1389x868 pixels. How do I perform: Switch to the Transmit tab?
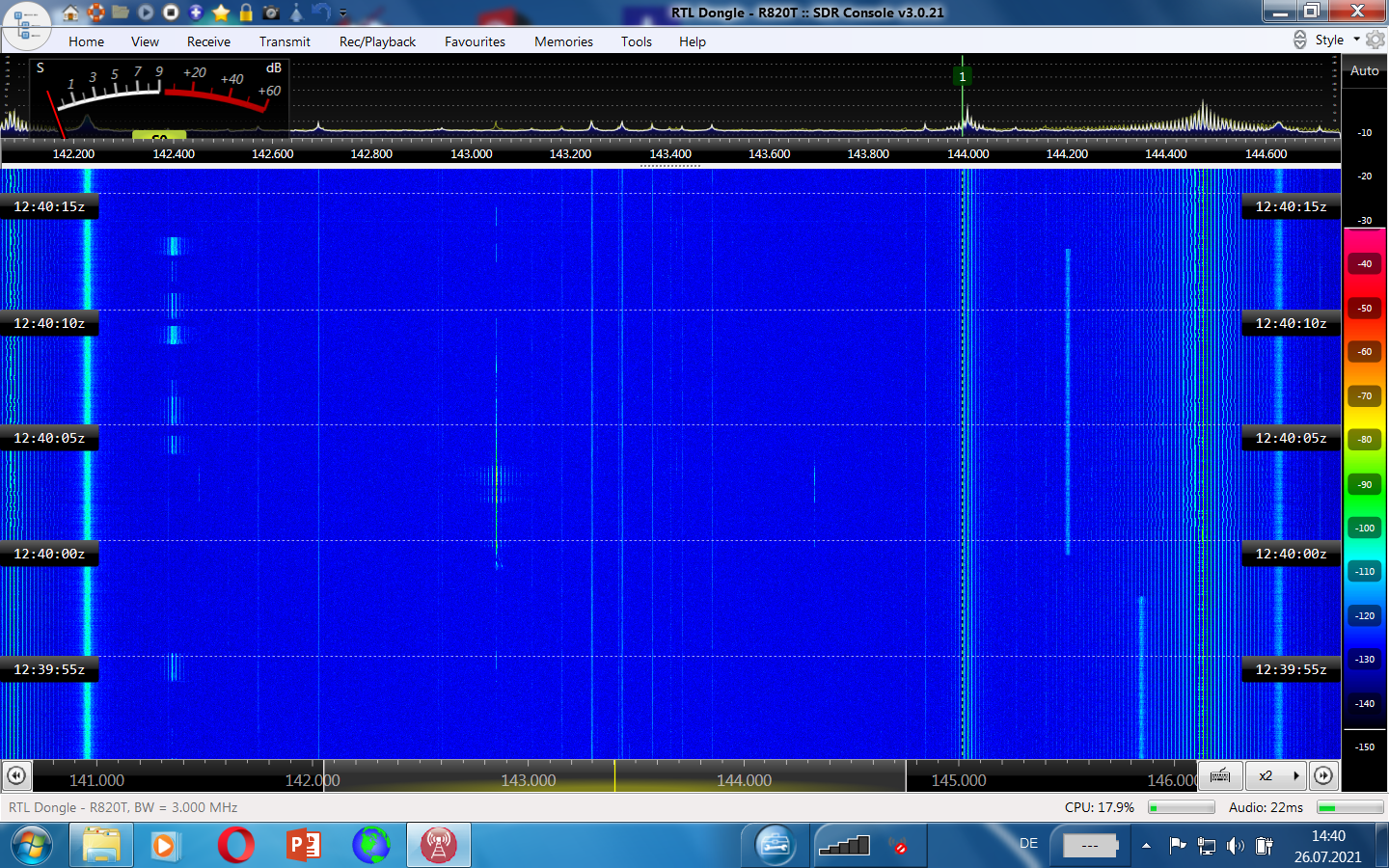tap(285, 41)
